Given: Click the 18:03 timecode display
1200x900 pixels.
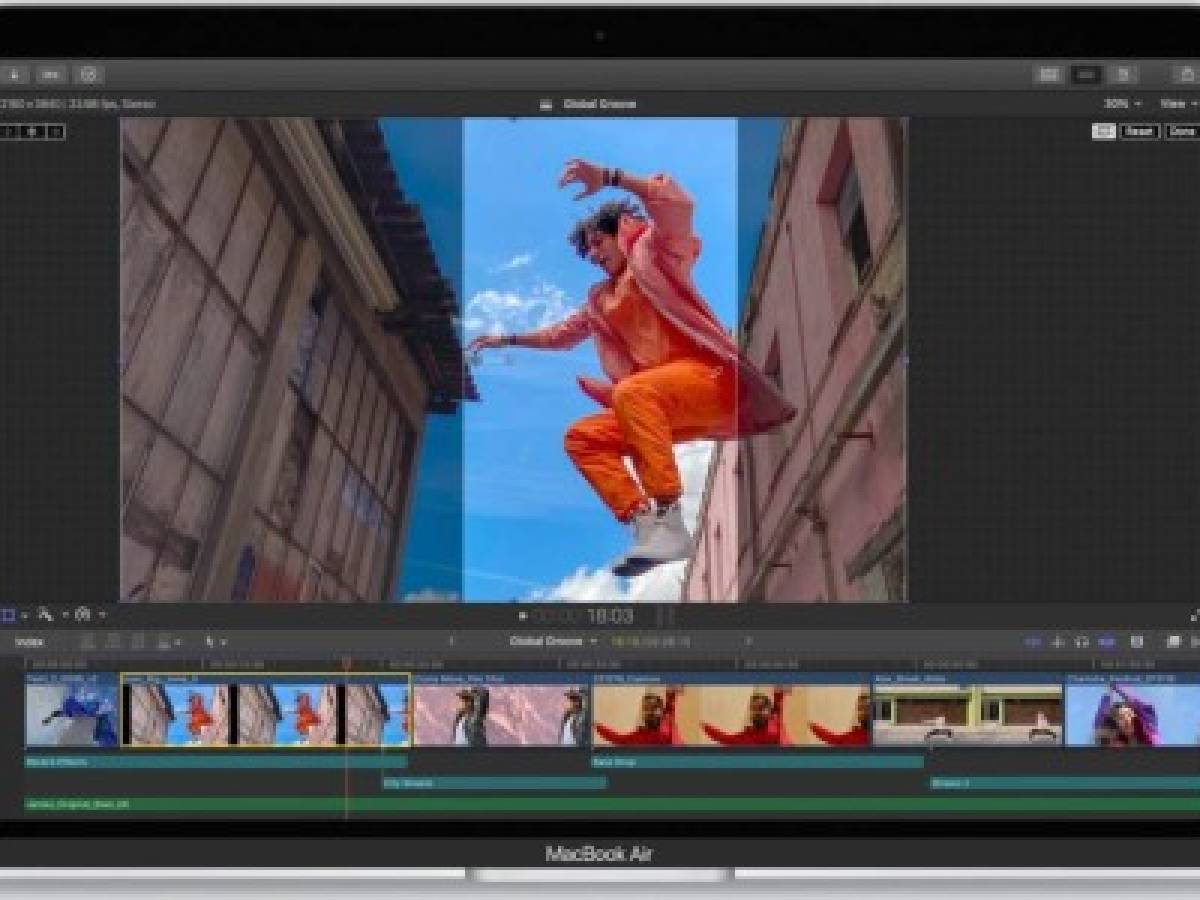Looking at the screenshot, I should [x=610, y=616].
